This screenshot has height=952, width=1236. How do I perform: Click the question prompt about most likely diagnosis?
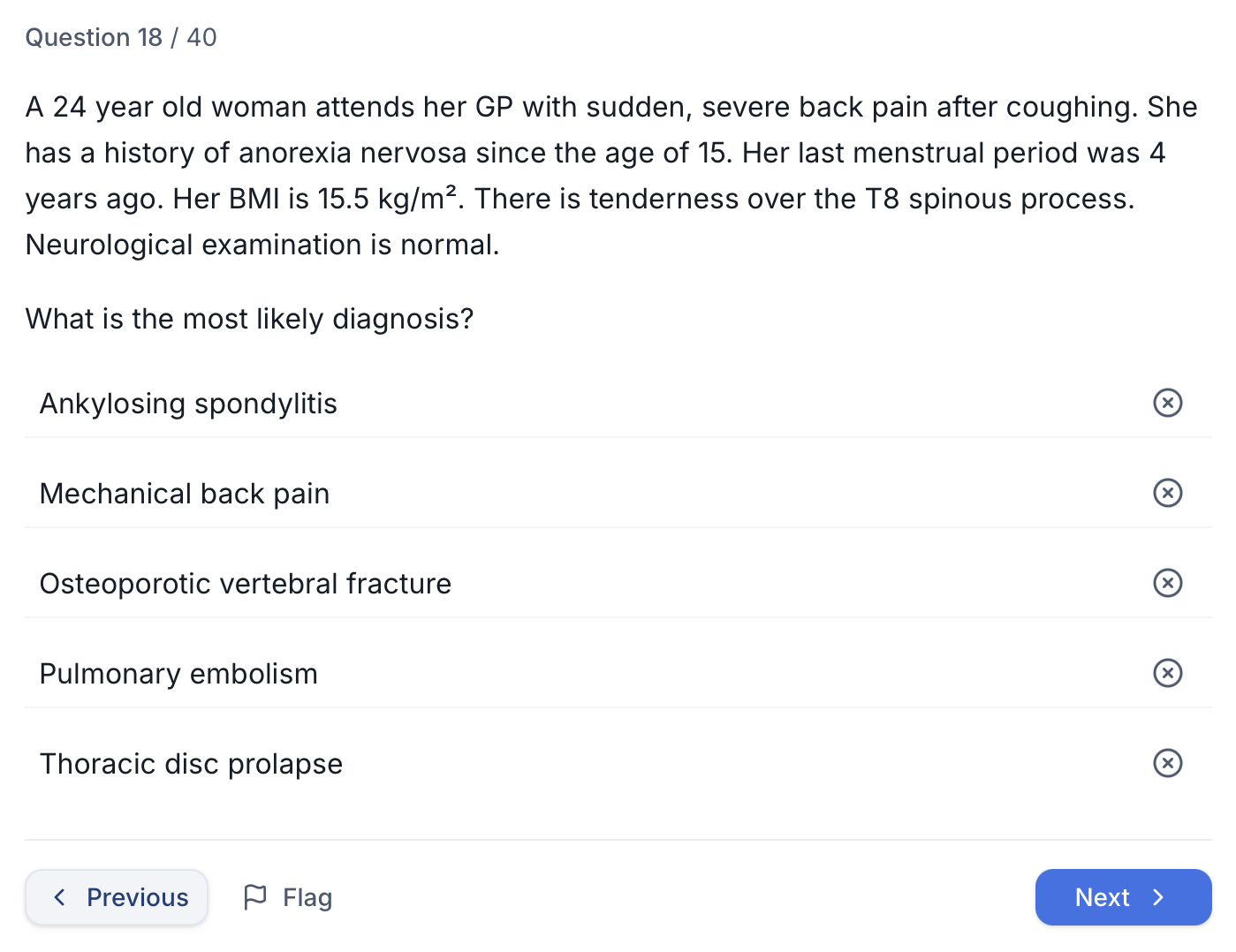(x=248, y=318)
